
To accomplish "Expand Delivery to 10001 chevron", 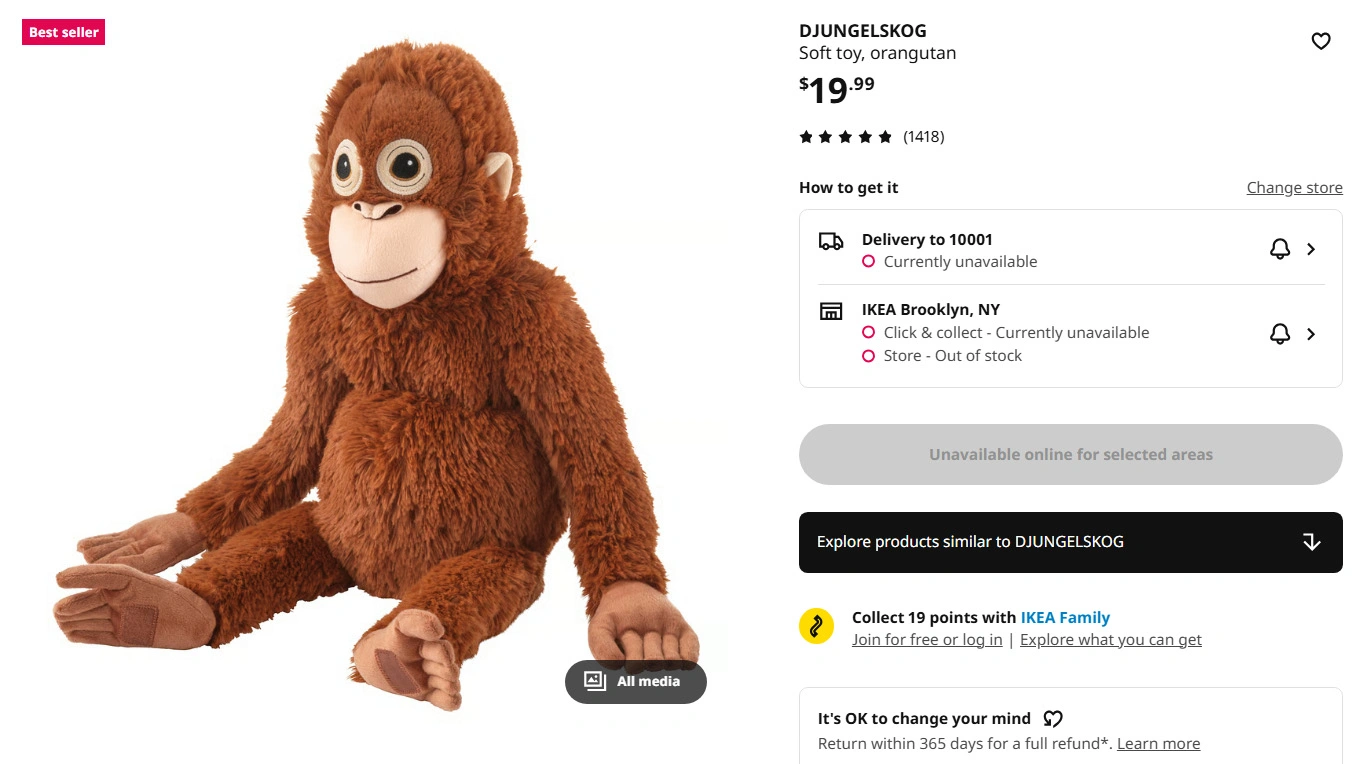I will pyautogui.click(x=1311, y=249).
